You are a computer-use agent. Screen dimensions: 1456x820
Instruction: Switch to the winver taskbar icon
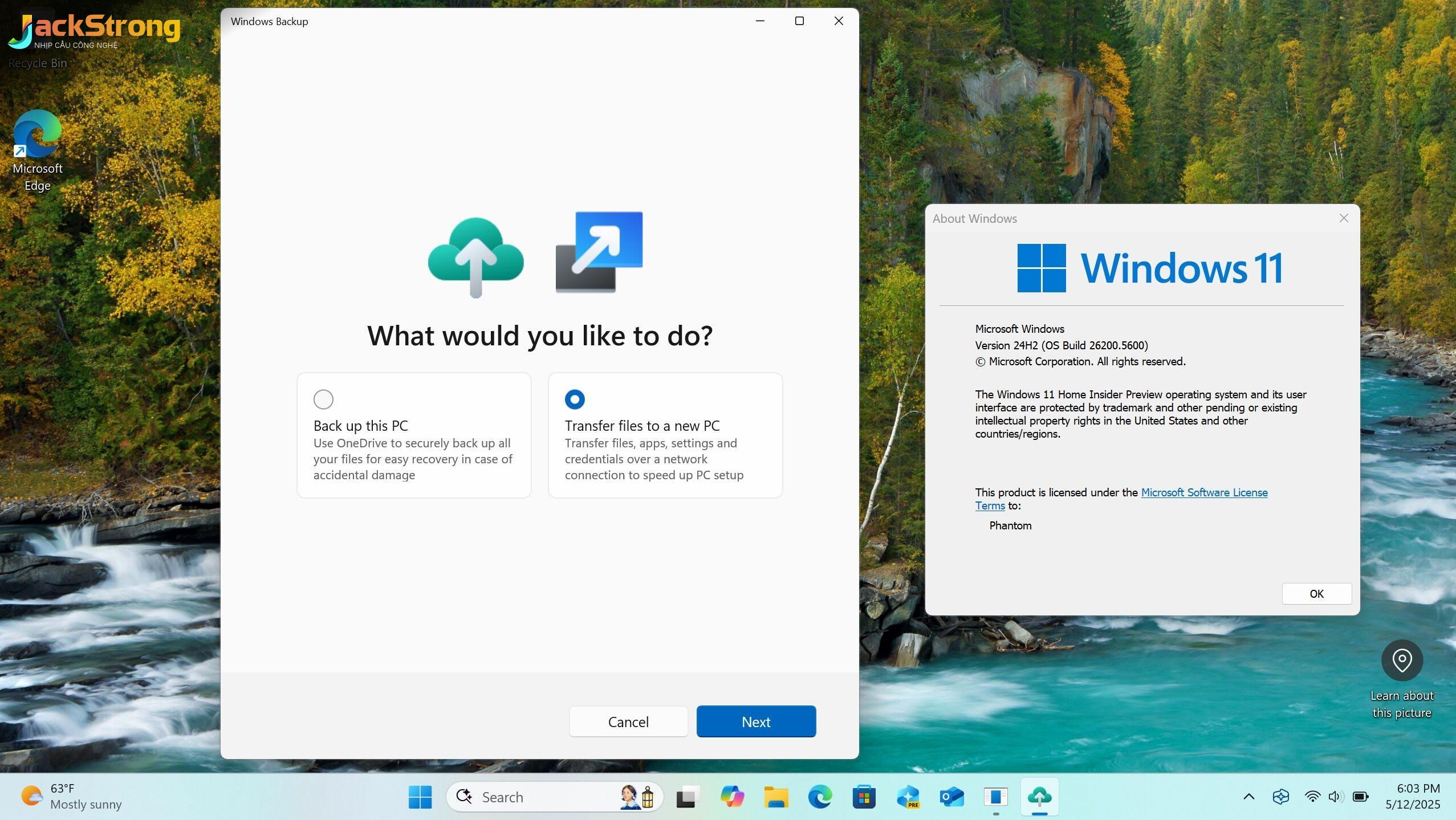(995, 797)
